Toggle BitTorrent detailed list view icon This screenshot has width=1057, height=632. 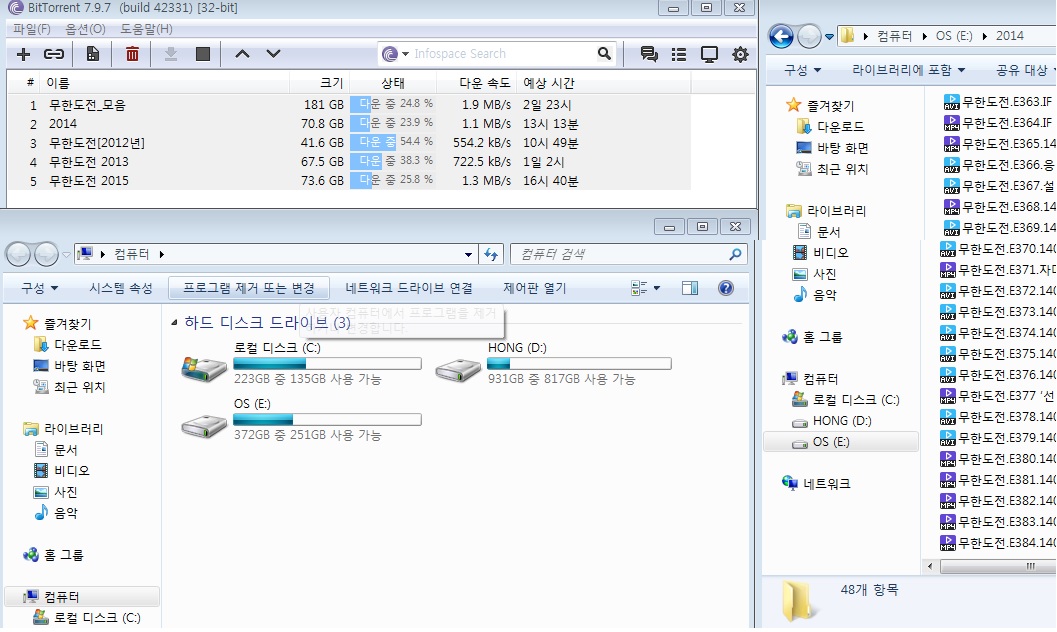tap(679, 55)
